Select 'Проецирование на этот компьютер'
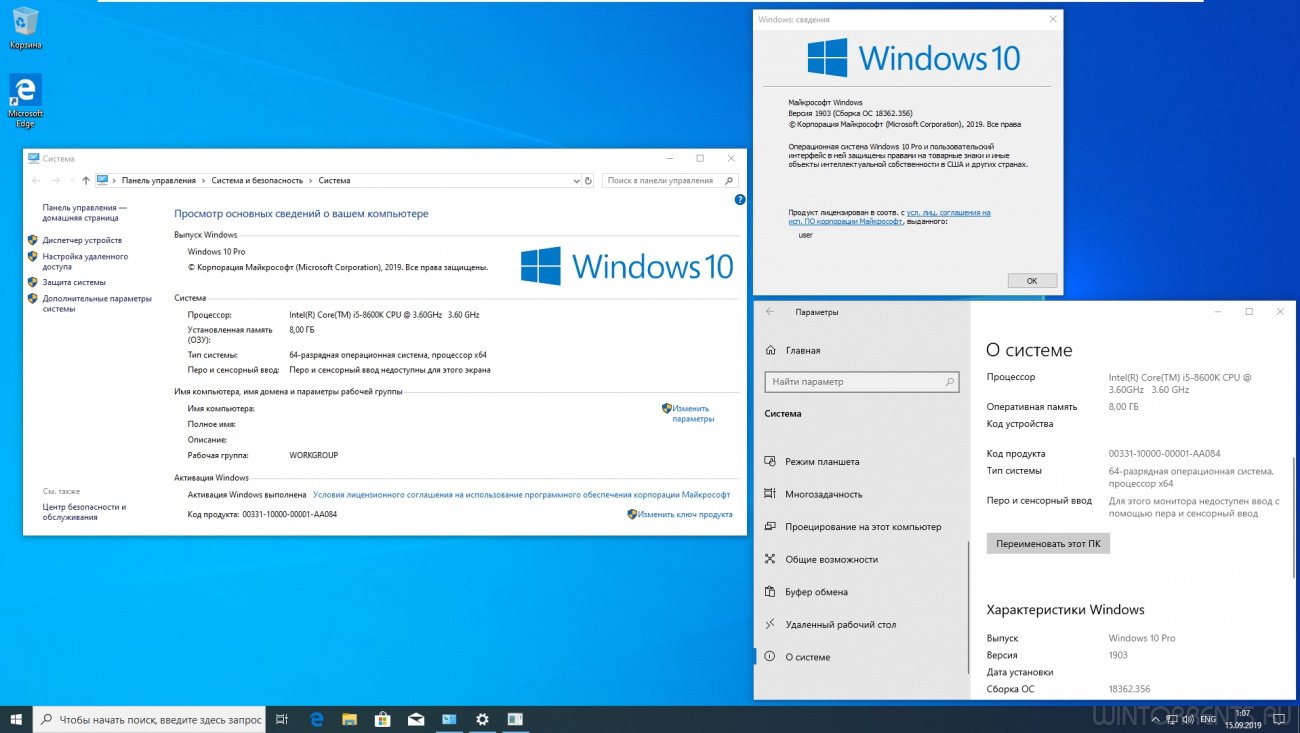Image resolution: width=1300 pixels, height=733 pixels. 862,527
